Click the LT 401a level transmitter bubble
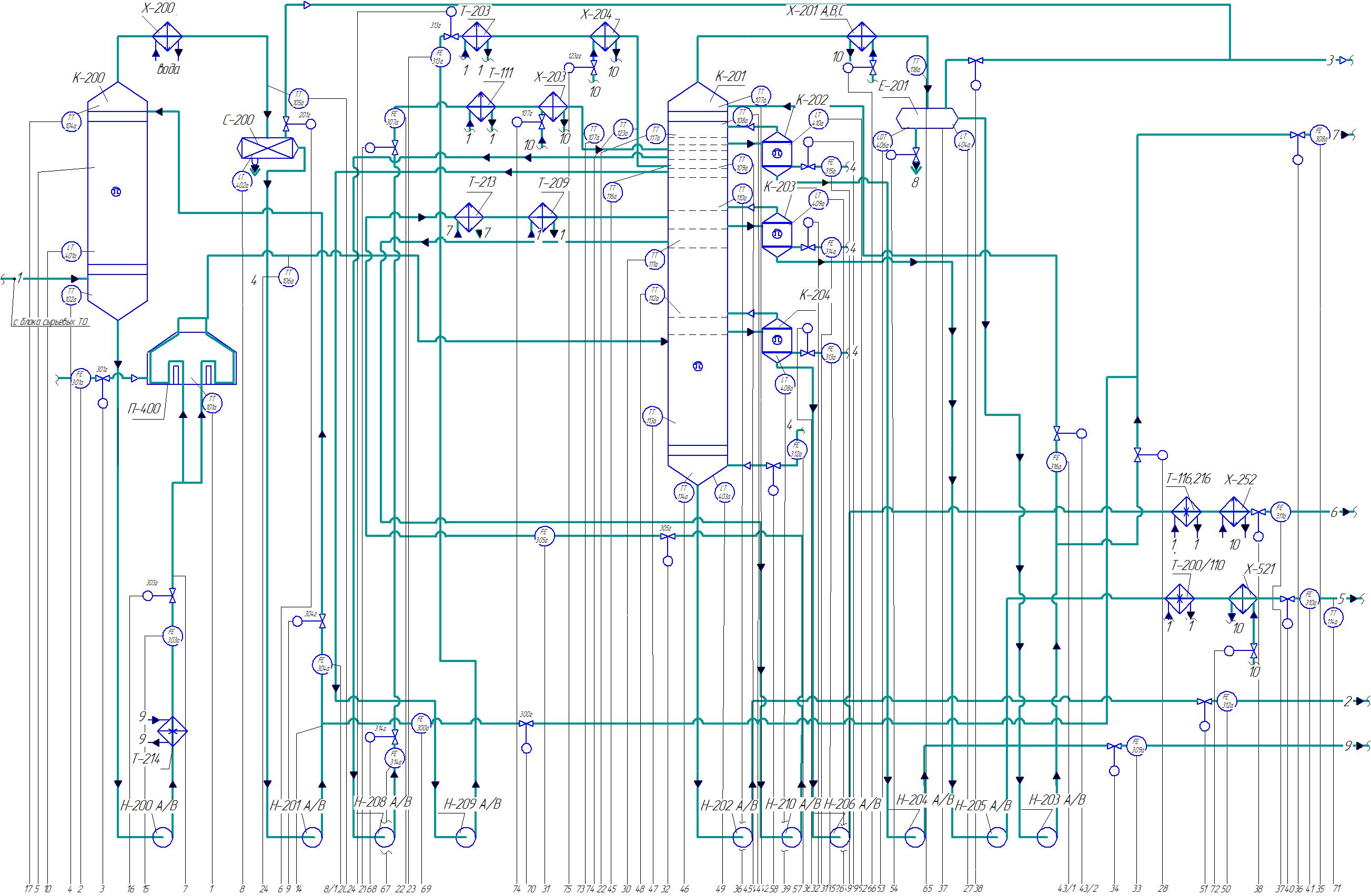Screen dimensions: 1371x896 click(x=72, y=252)
